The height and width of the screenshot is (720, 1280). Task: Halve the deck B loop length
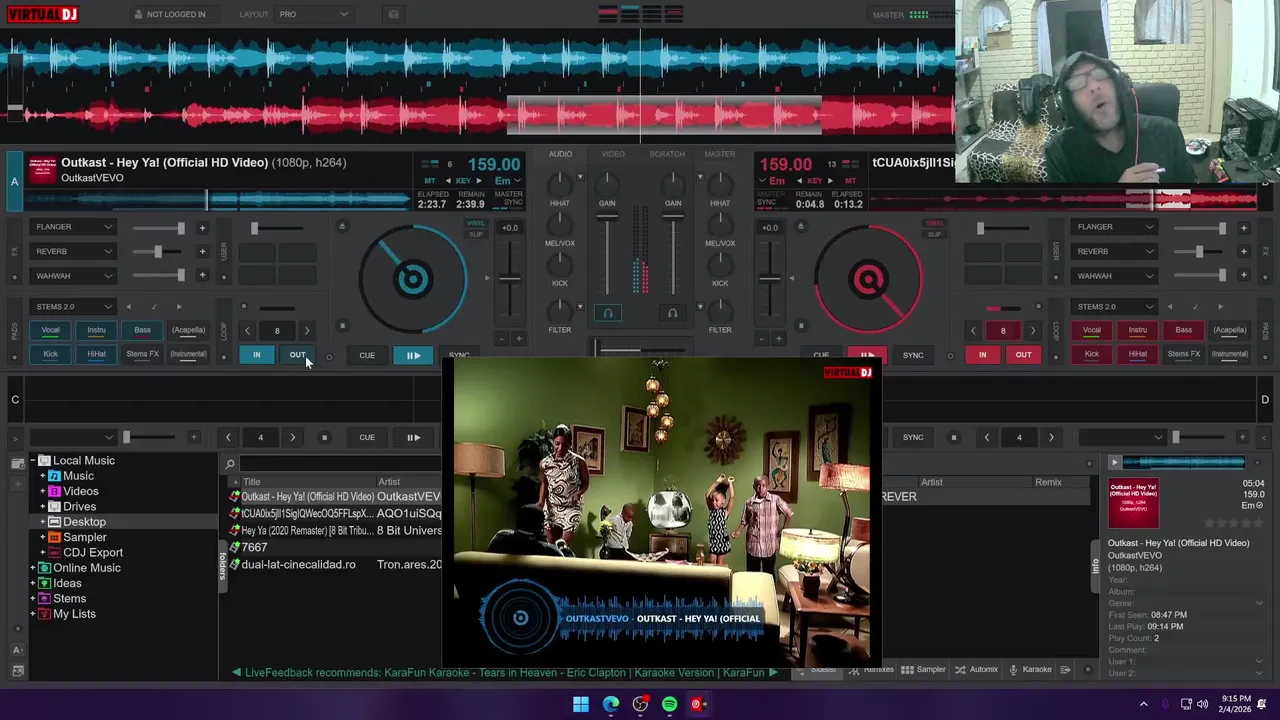tap(973, 331)
